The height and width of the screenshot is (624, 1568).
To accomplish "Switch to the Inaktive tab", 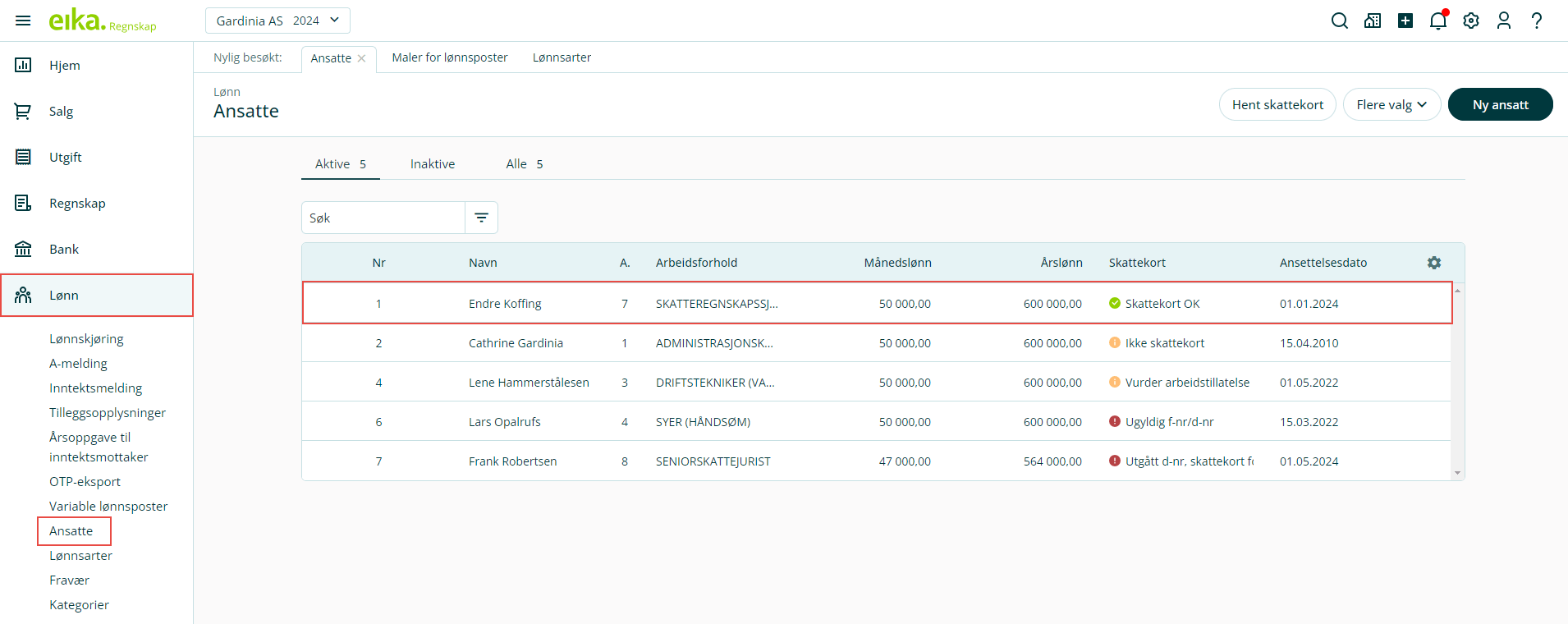I will tap(432, 164).
